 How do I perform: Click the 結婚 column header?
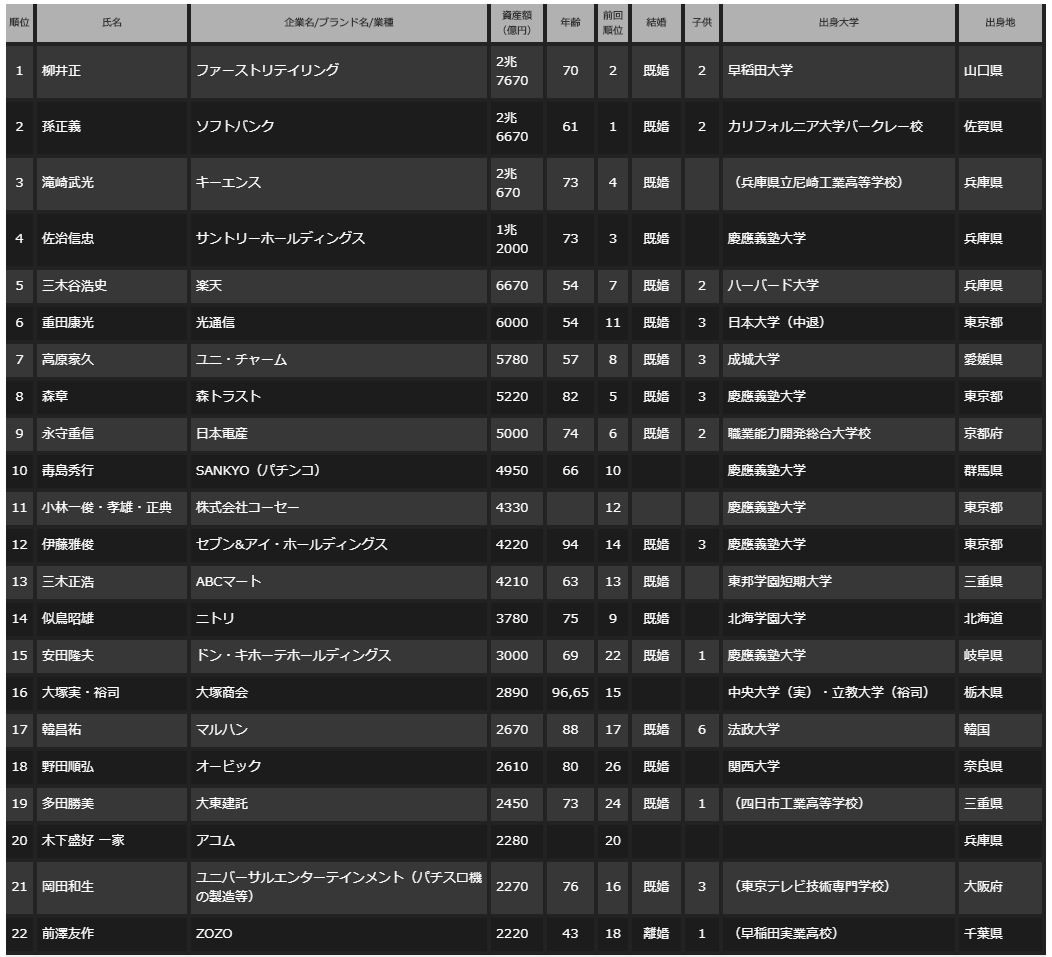click(x=656, y=23)
